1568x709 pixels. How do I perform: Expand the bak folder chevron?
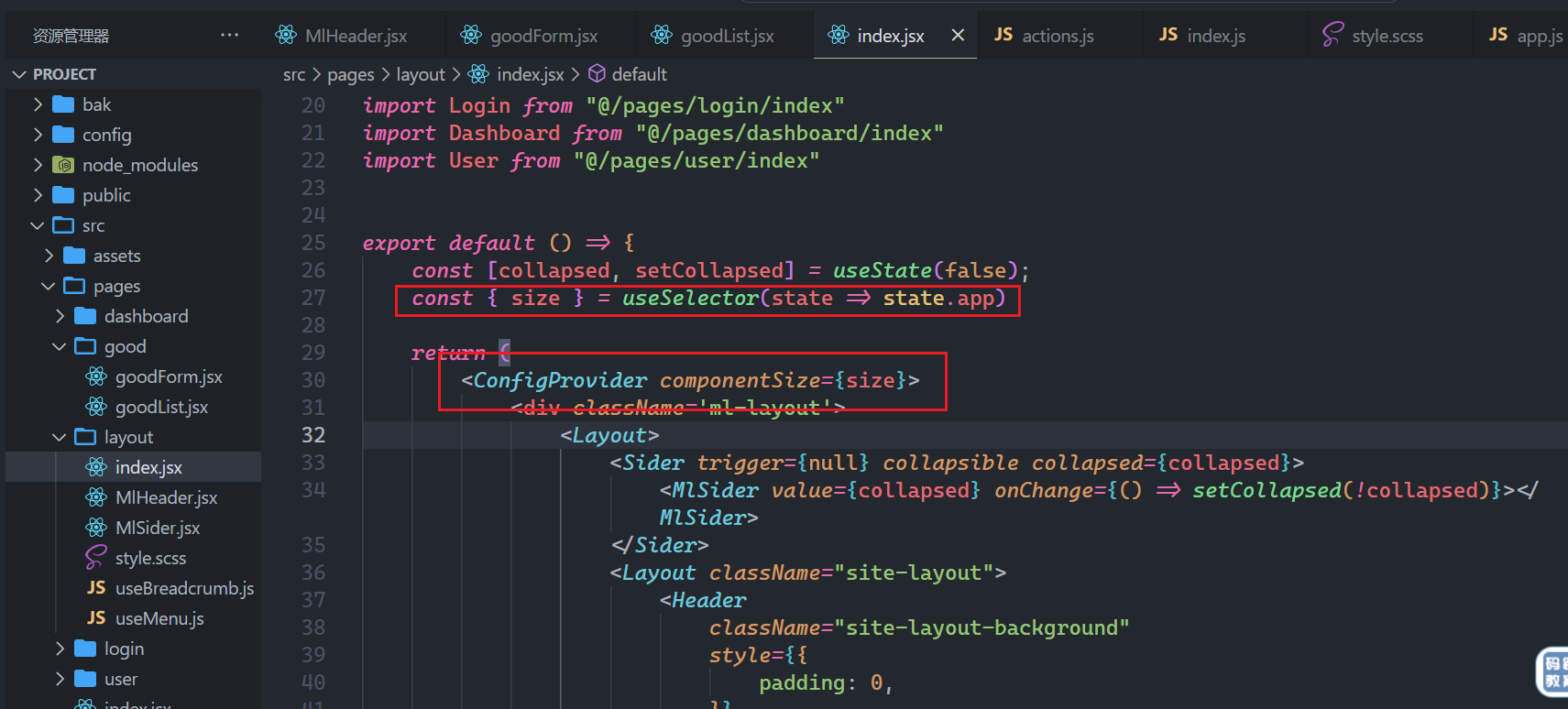tap(38, 104)
